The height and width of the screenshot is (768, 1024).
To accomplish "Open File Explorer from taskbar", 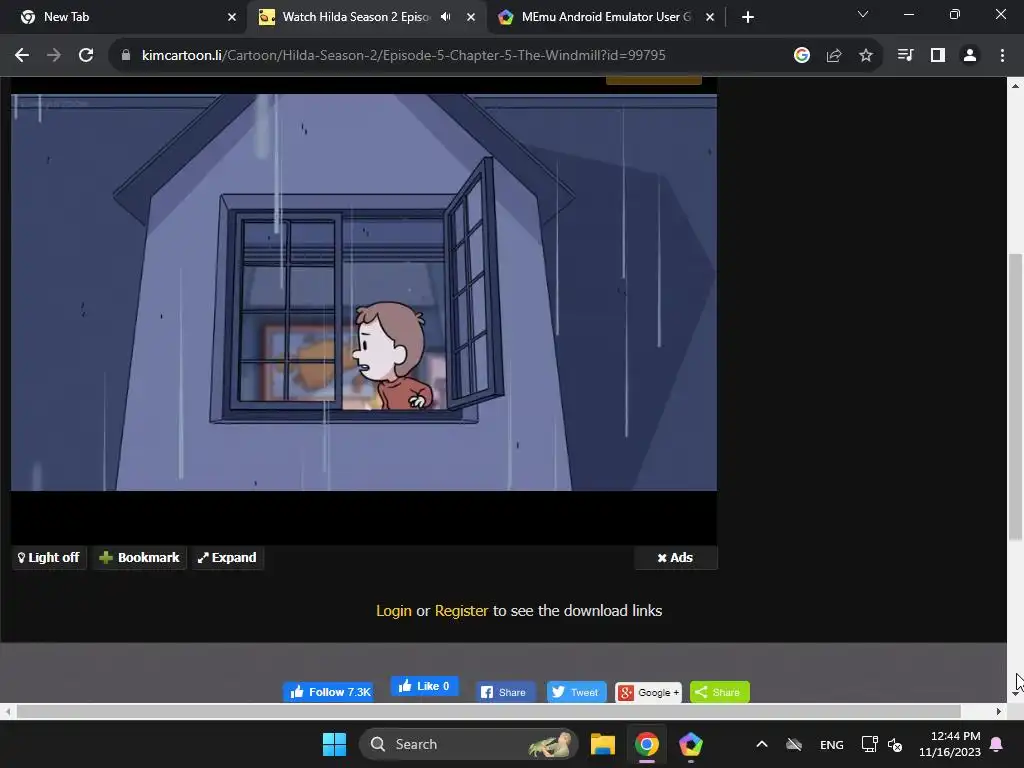I will tap(603, 744).
